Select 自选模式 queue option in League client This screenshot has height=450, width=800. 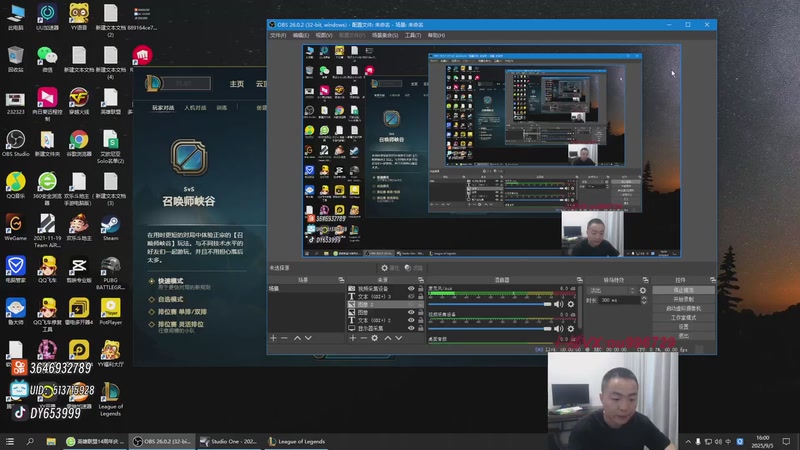click(x=170, y=299)
